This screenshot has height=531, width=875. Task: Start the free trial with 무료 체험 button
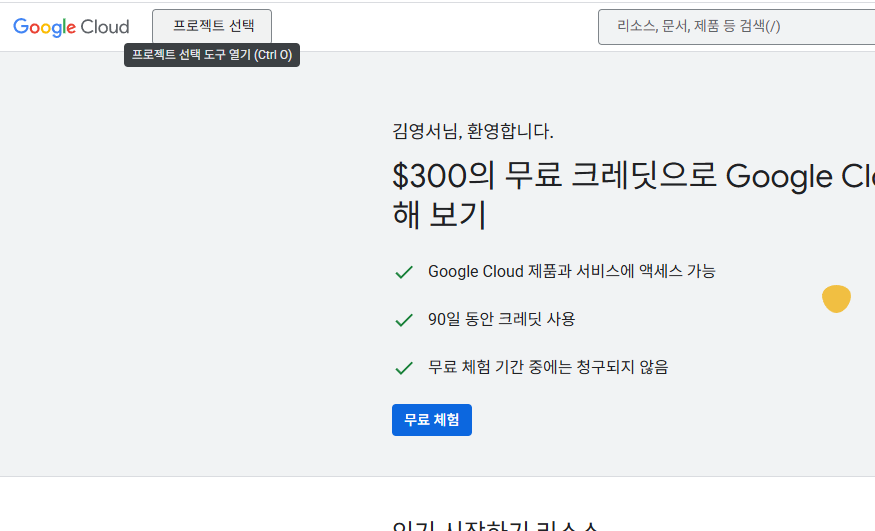pyautogui.click(x=432, y=420)
